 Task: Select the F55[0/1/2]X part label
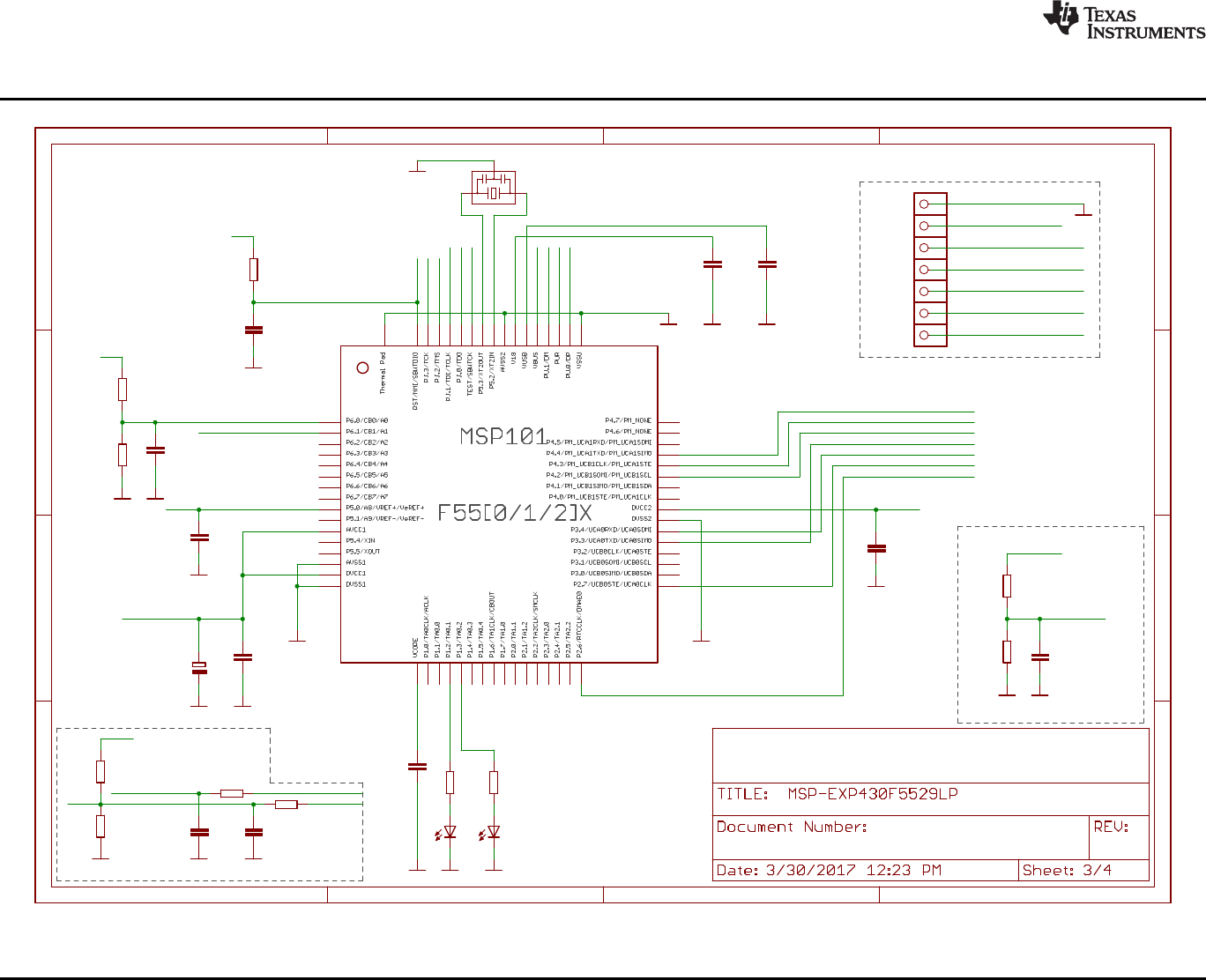(515, 513)
